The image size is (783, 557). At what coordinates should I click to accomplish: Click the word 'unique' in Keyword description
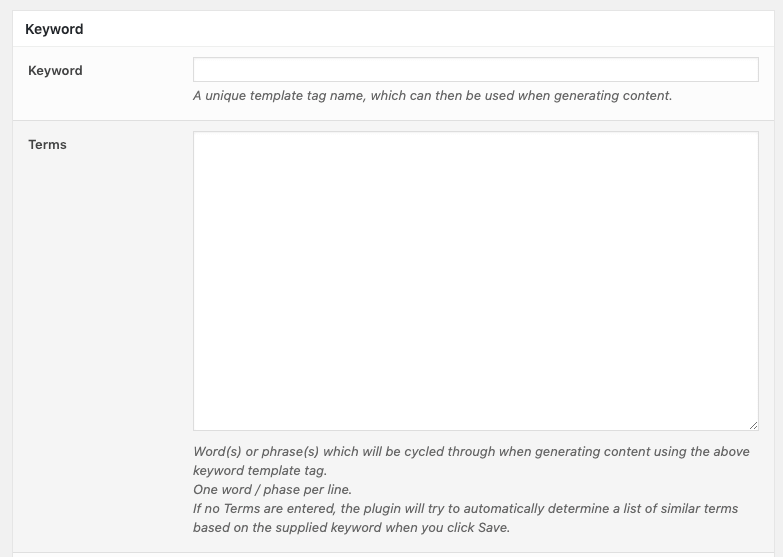pyautogui.click(x=228, y=96)
